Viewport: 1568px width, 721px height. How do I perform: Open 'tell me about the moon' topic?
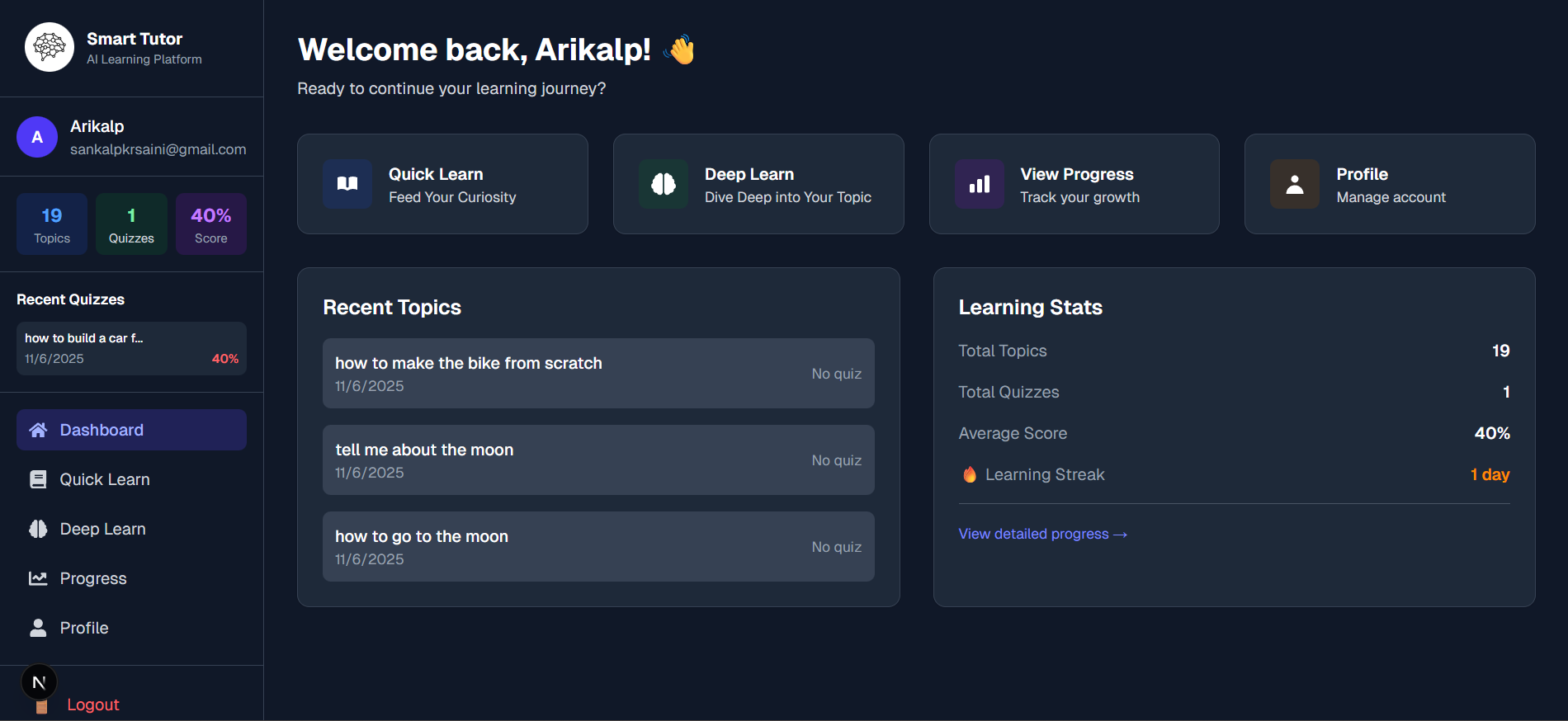point(598,460)
